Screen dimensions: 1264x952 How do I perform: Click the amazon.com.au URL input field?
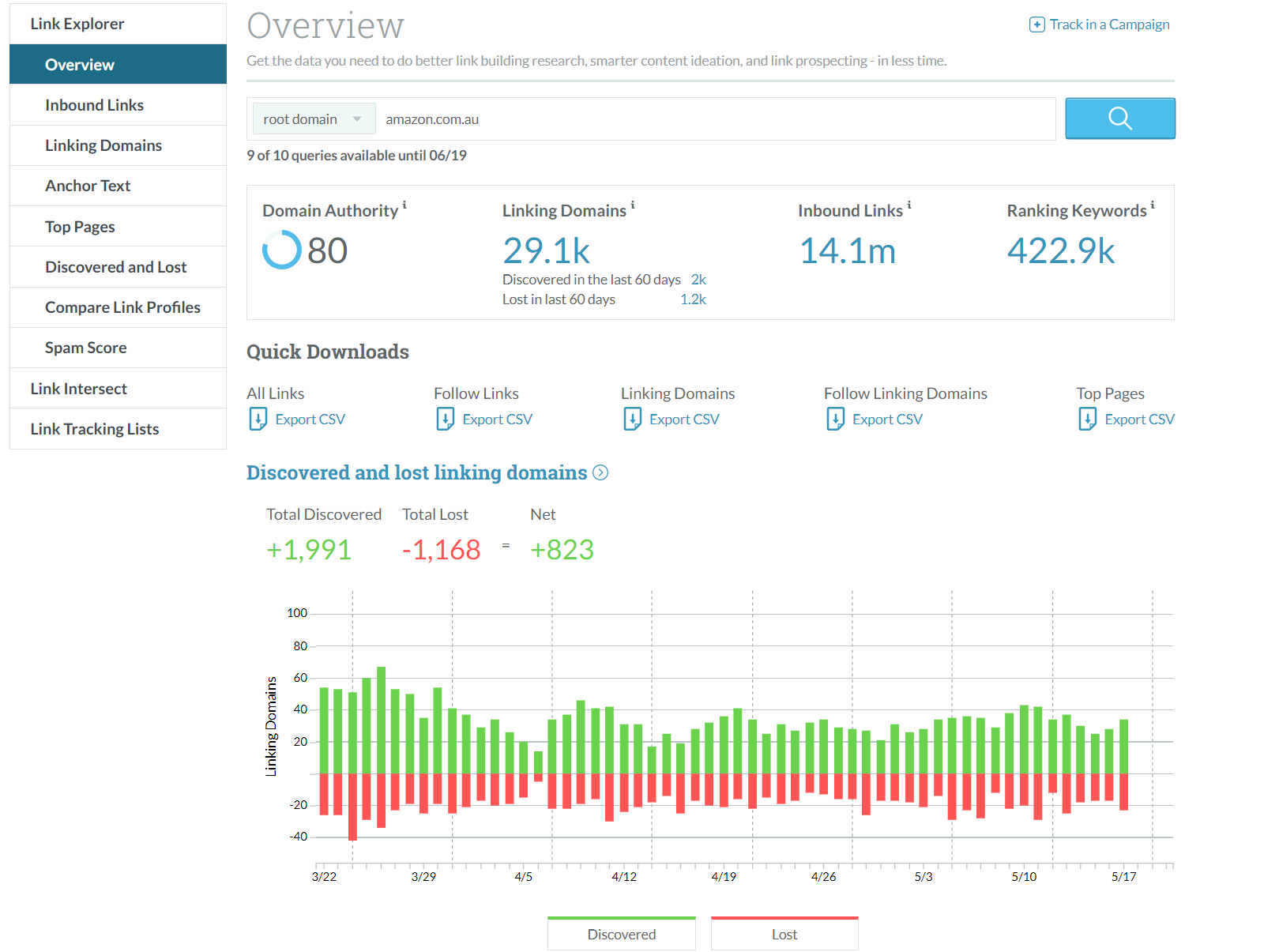711,119
